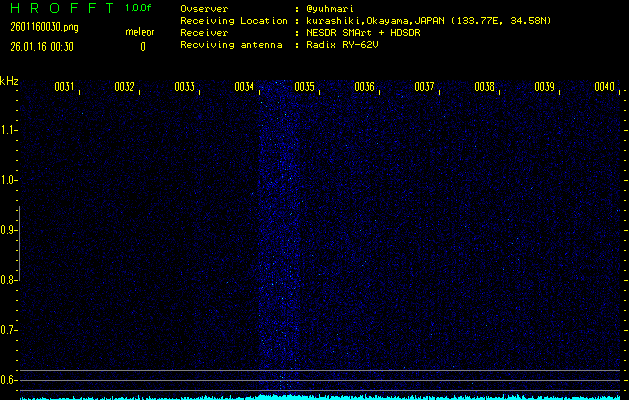Click the 0.9 kHz axis label

pos(7,230)
